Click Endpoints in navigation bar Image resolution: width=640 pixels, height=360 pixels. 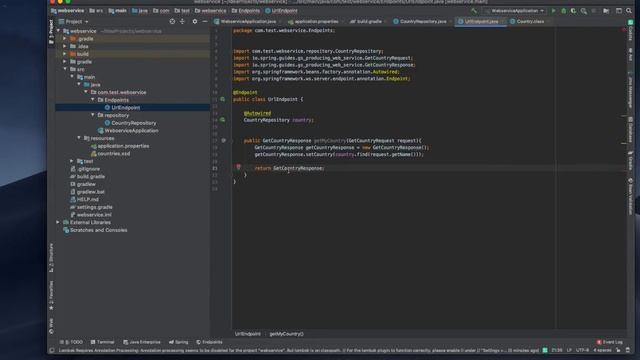246,11
